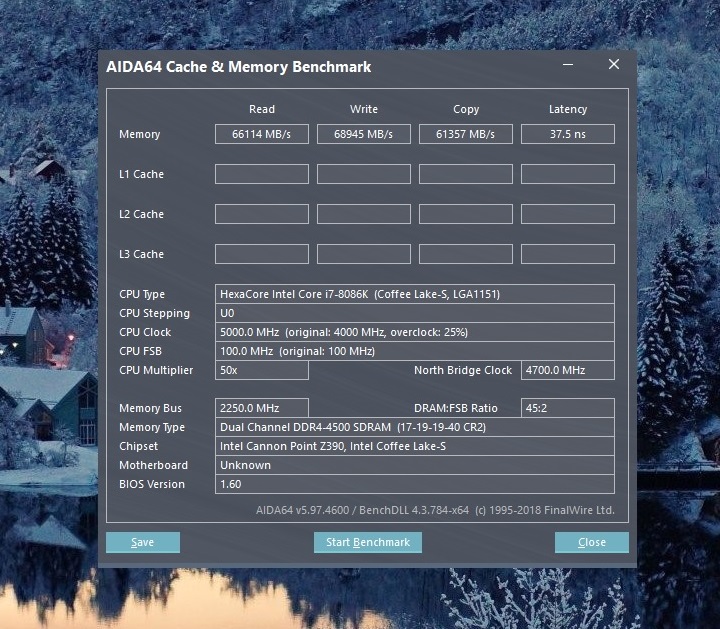This screenshot has width=720, height=629.
Task: Click the CPU FSB value 100.0 MHz
Action: (415, 351)
